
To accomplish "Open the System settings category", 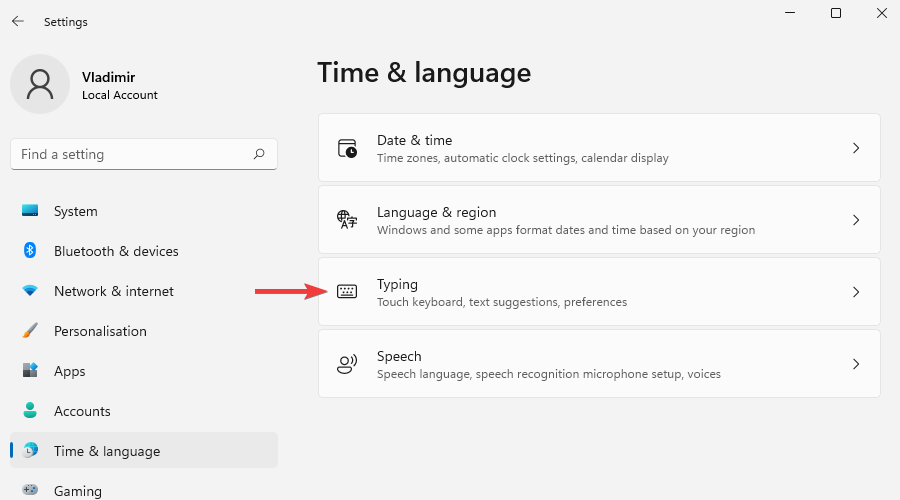I will 75,211.
